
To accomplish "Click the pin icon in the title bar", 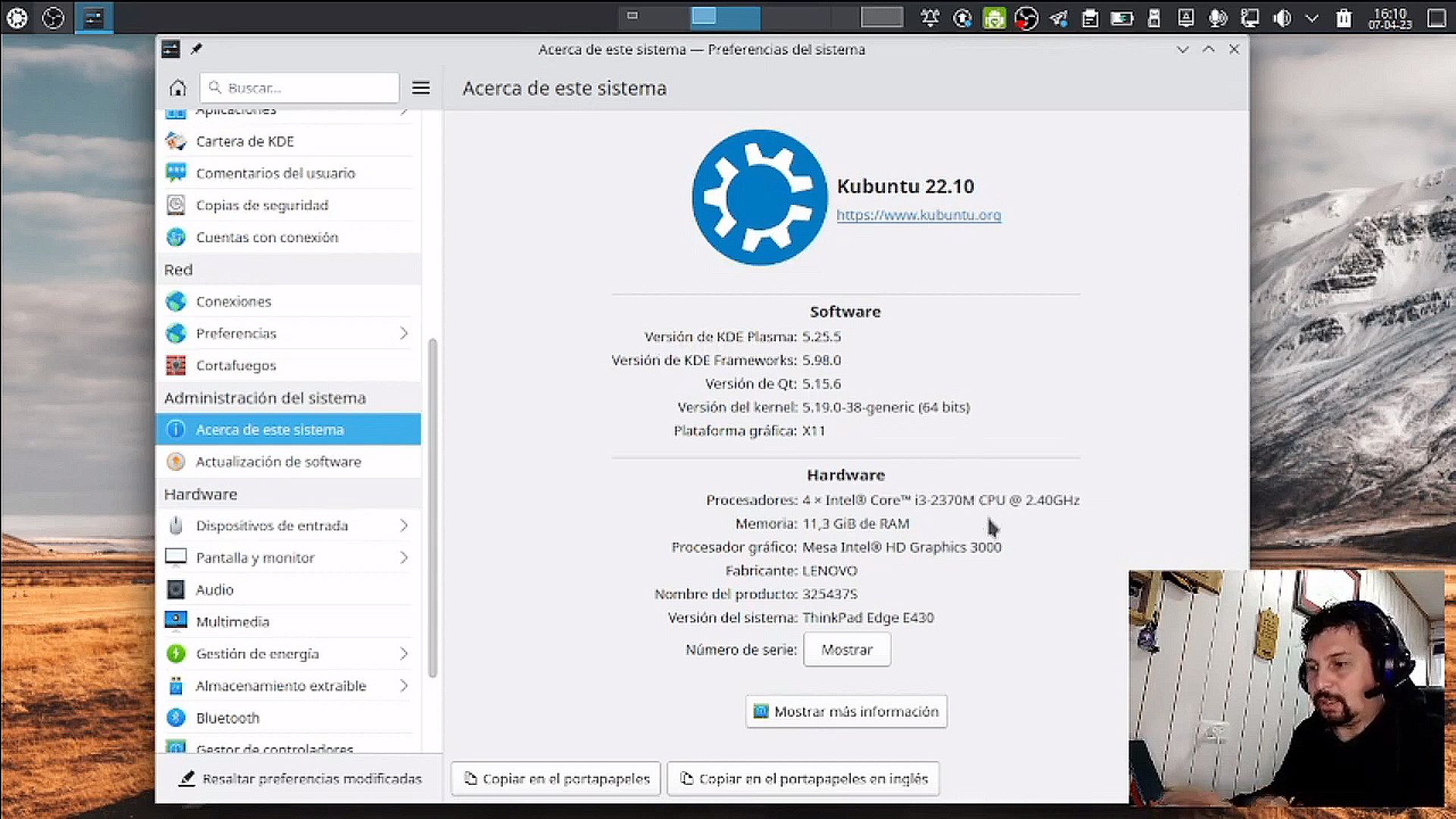I will click(196, 49).
